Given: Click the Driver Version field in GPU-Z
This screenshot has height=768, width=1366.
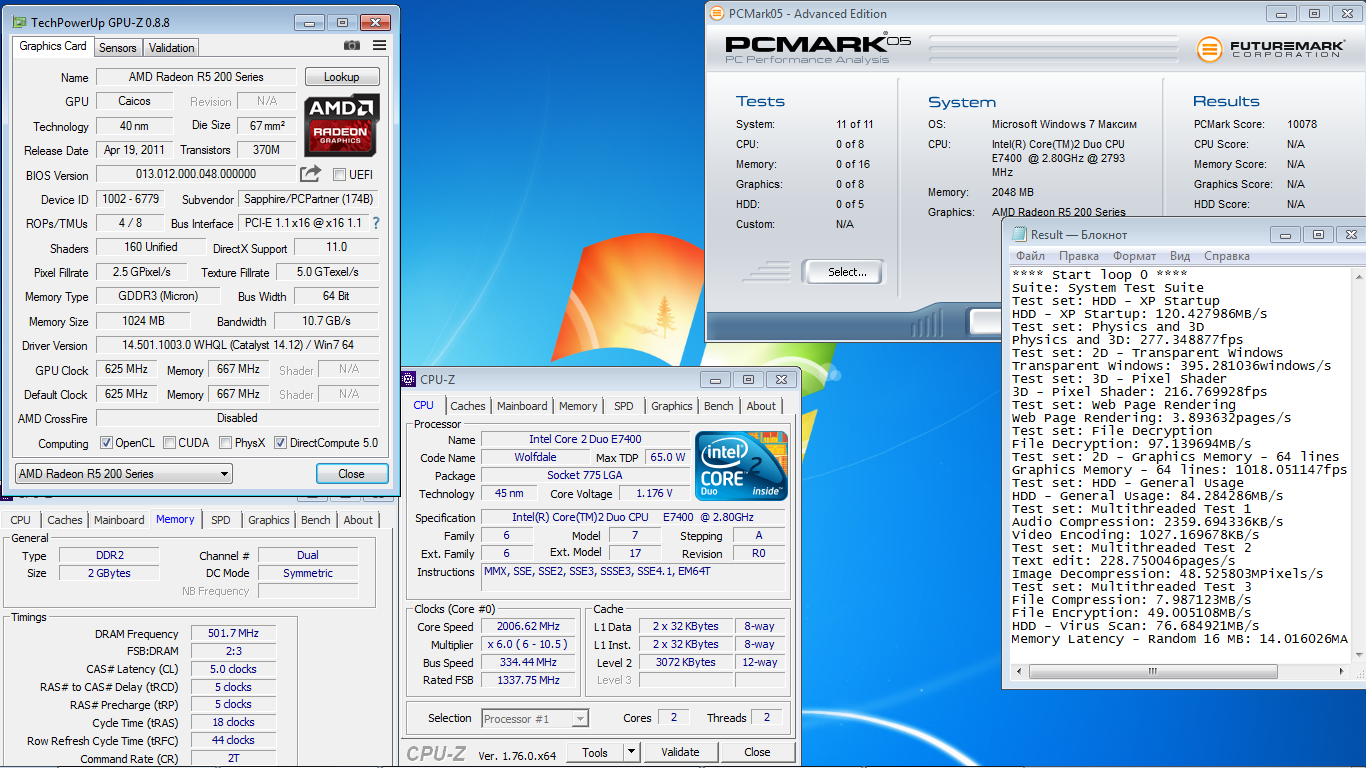Looking at the screenshot, I should click(x=237, y=345).
